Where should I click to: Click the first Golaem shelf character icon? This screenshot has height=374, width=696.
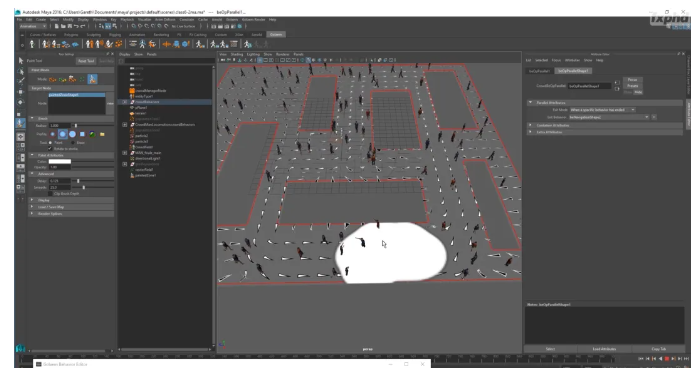(x=32, y=44)
